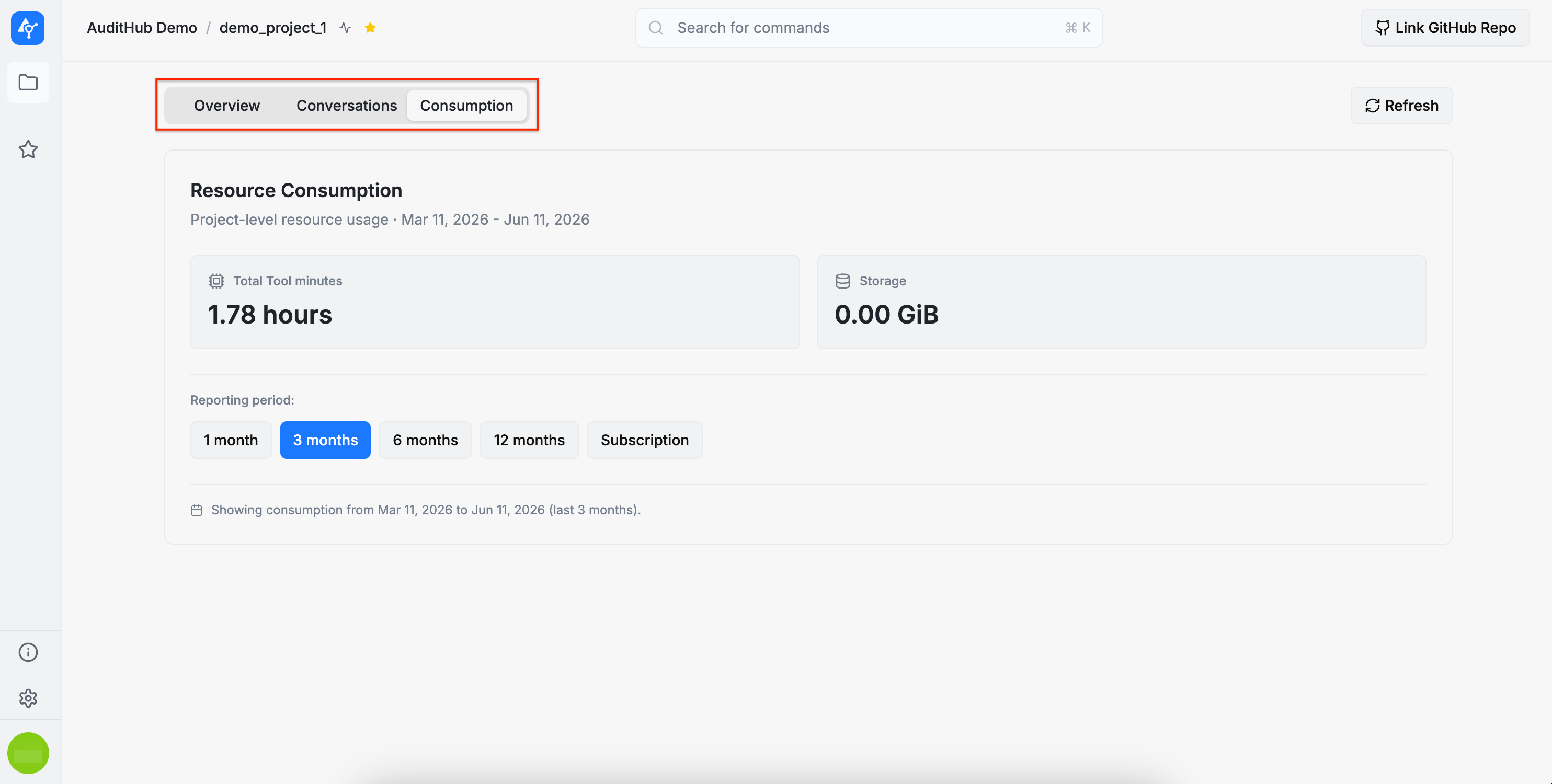
Task: Click the AuditHub logo icon
Action: click(x=28, y=28)
